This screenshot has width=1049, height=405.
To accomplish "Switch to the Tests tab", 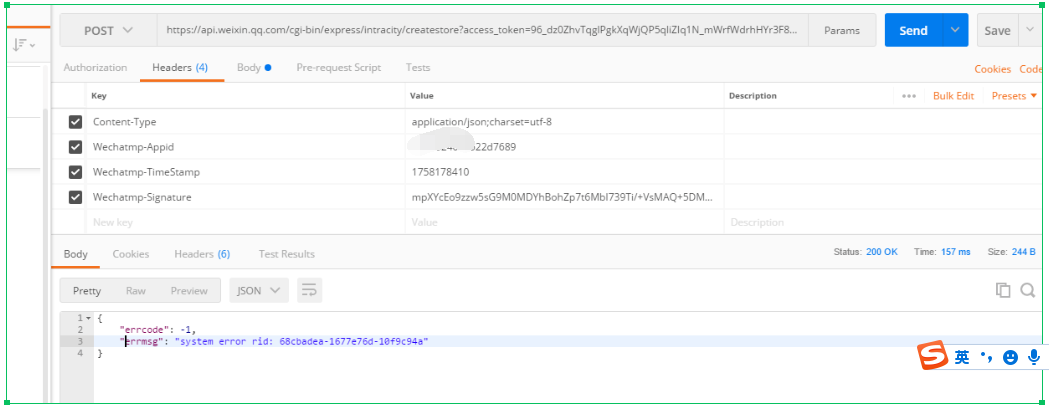I will (x=417, y=68).
